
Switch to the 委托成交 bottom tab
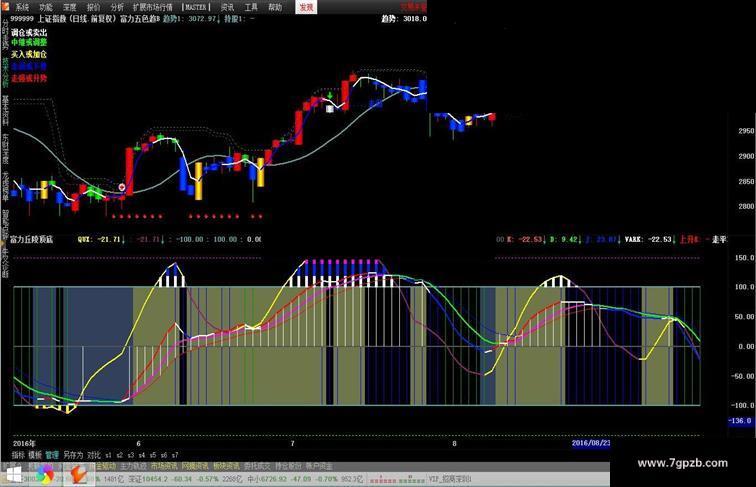tap(257, 466)
